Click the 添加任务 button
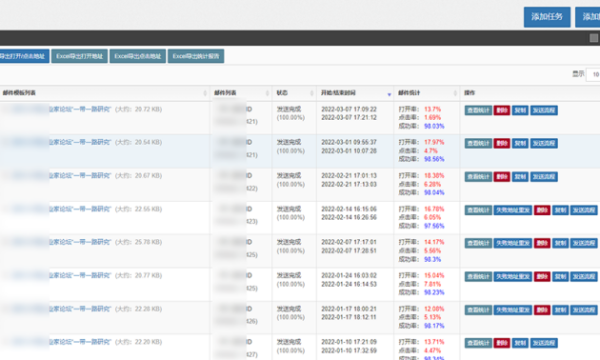 (547, 17)
